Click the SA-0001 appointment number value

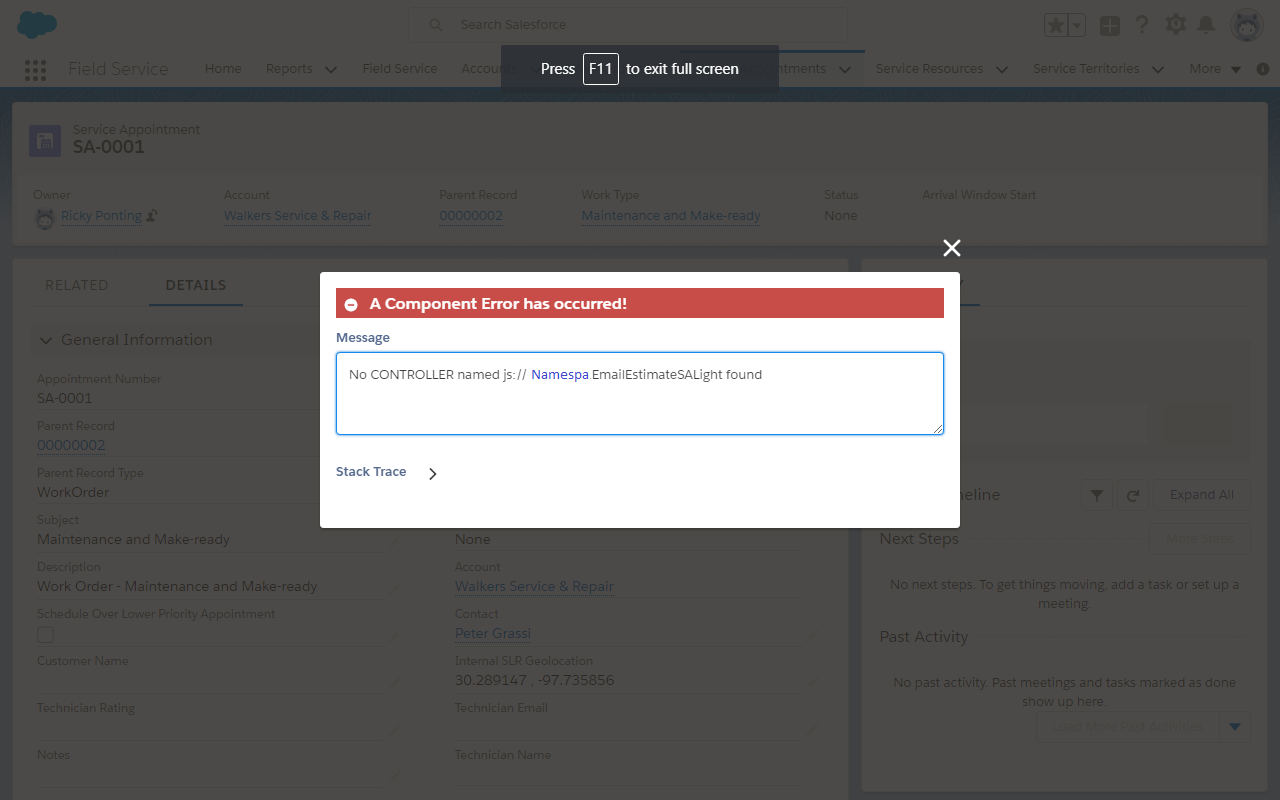(65, 399)
